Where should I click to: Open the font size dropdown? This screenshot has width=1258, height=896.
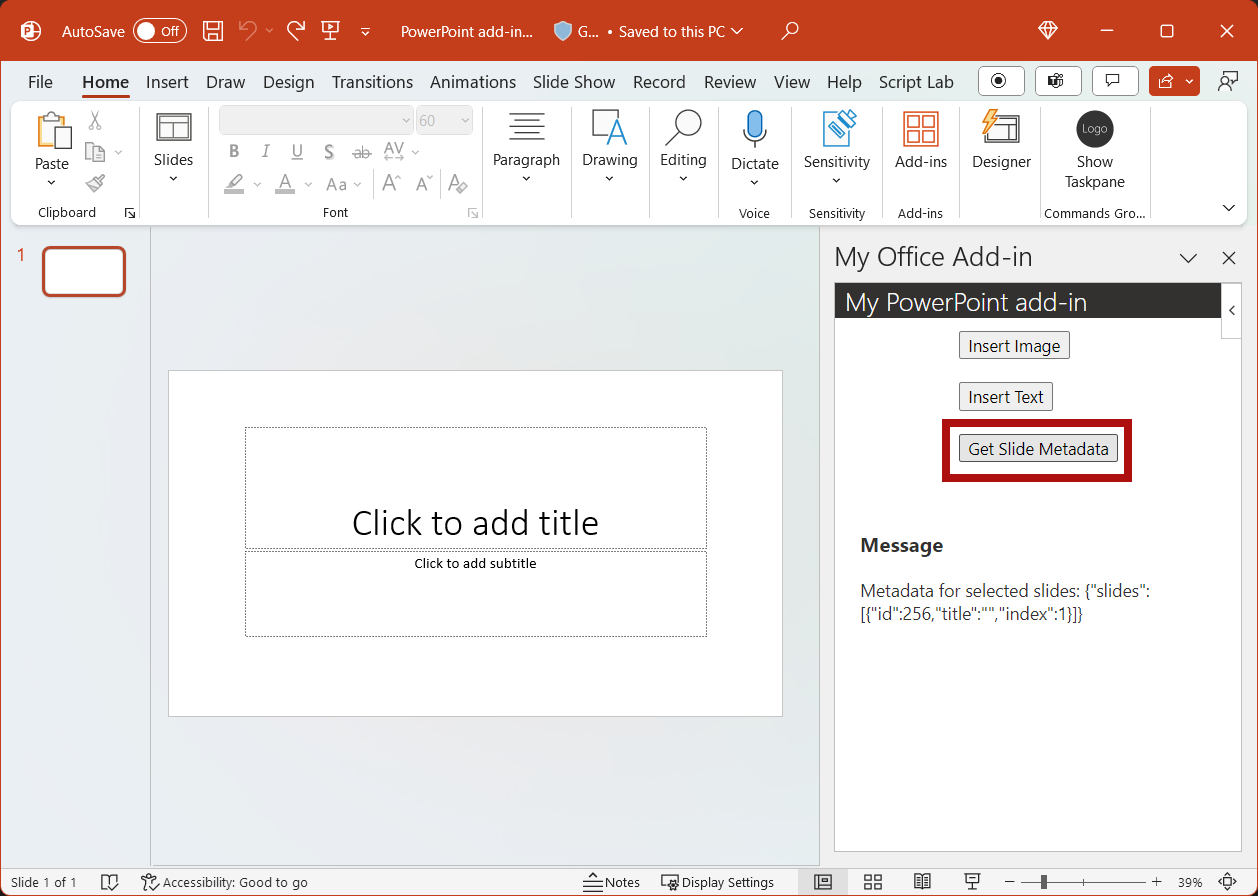[x=465, y=120]
